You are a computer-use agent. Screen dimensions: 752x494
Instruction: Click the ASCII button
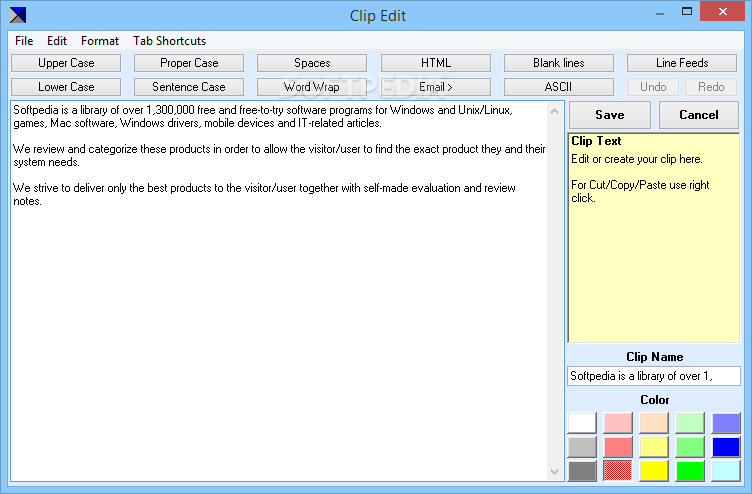559,87
